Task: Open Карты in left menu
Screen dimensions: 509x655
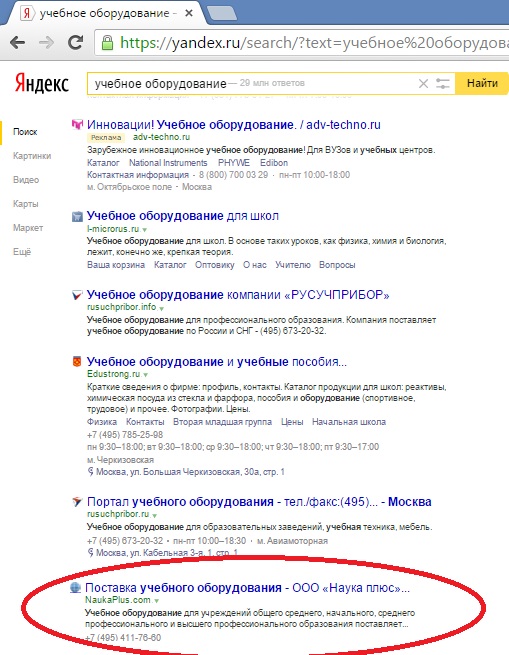Action: [x=25, y=204]
